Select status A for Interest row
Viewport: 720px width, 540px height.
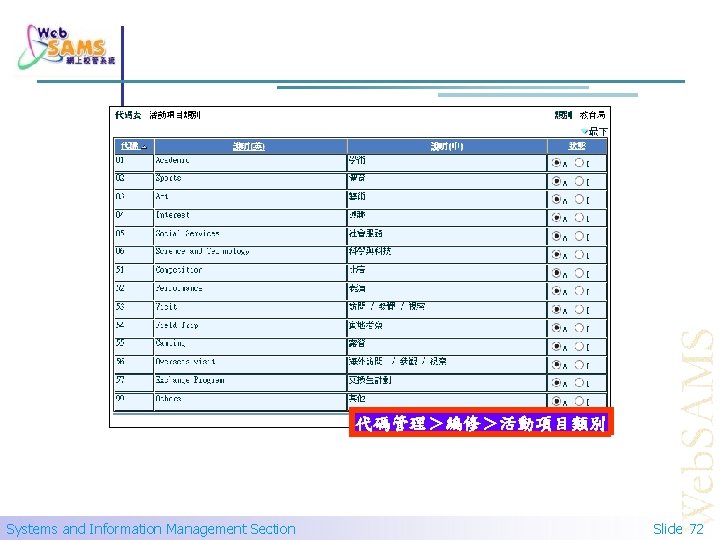(556, 217)
